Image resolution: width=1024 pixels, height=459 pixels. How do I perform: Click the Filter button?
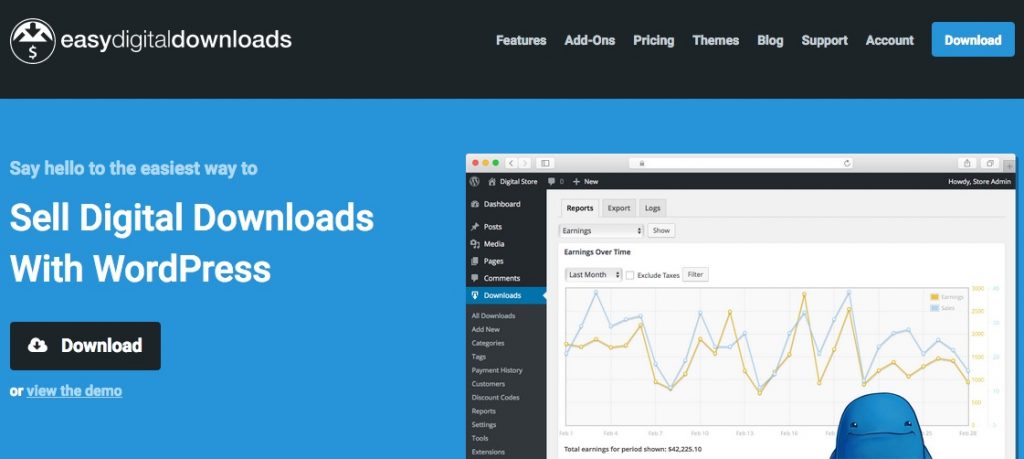(696, 275)
